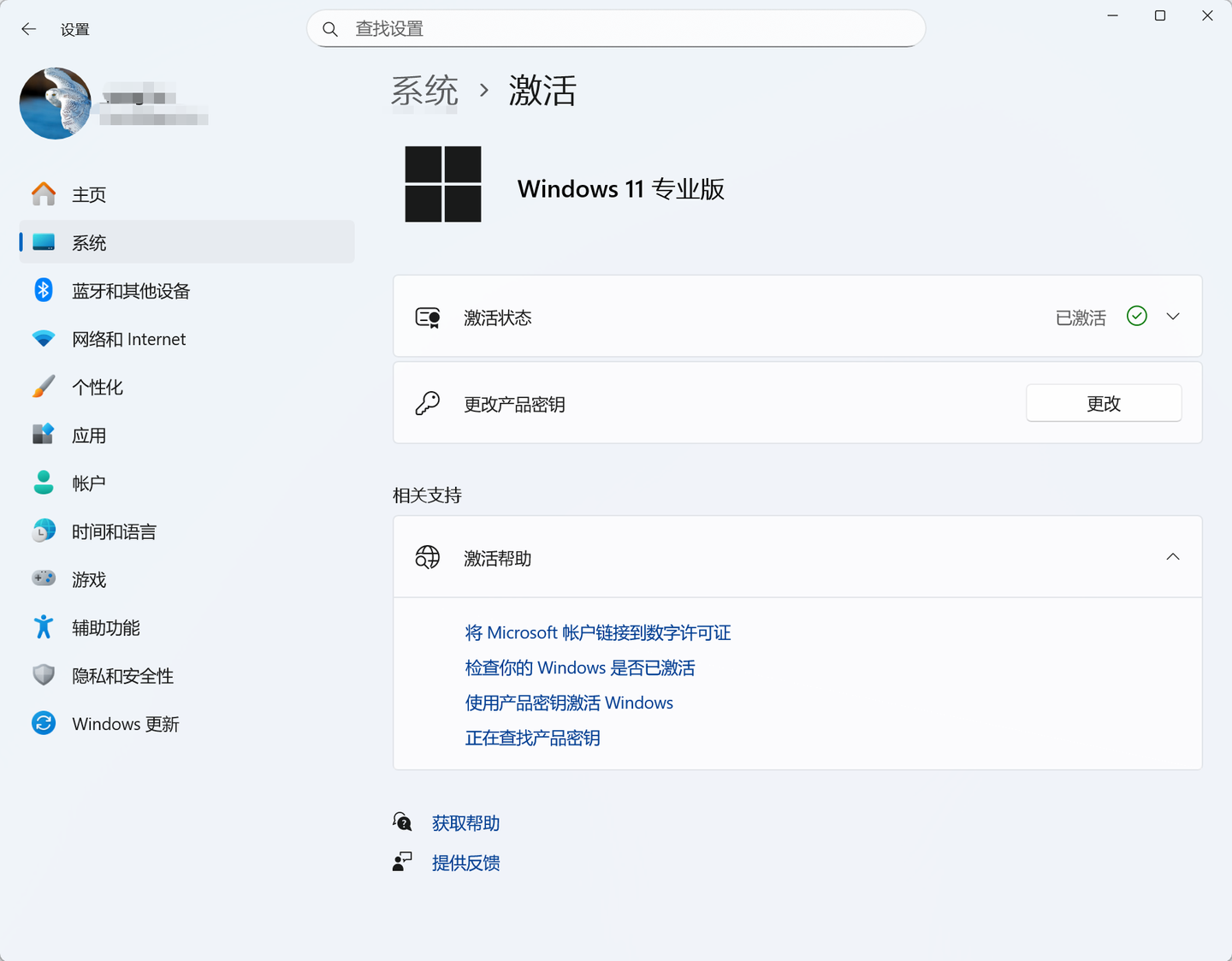Maximize the 设置 window
This screenshot has width=1232, height=961.
point(1160,15)
